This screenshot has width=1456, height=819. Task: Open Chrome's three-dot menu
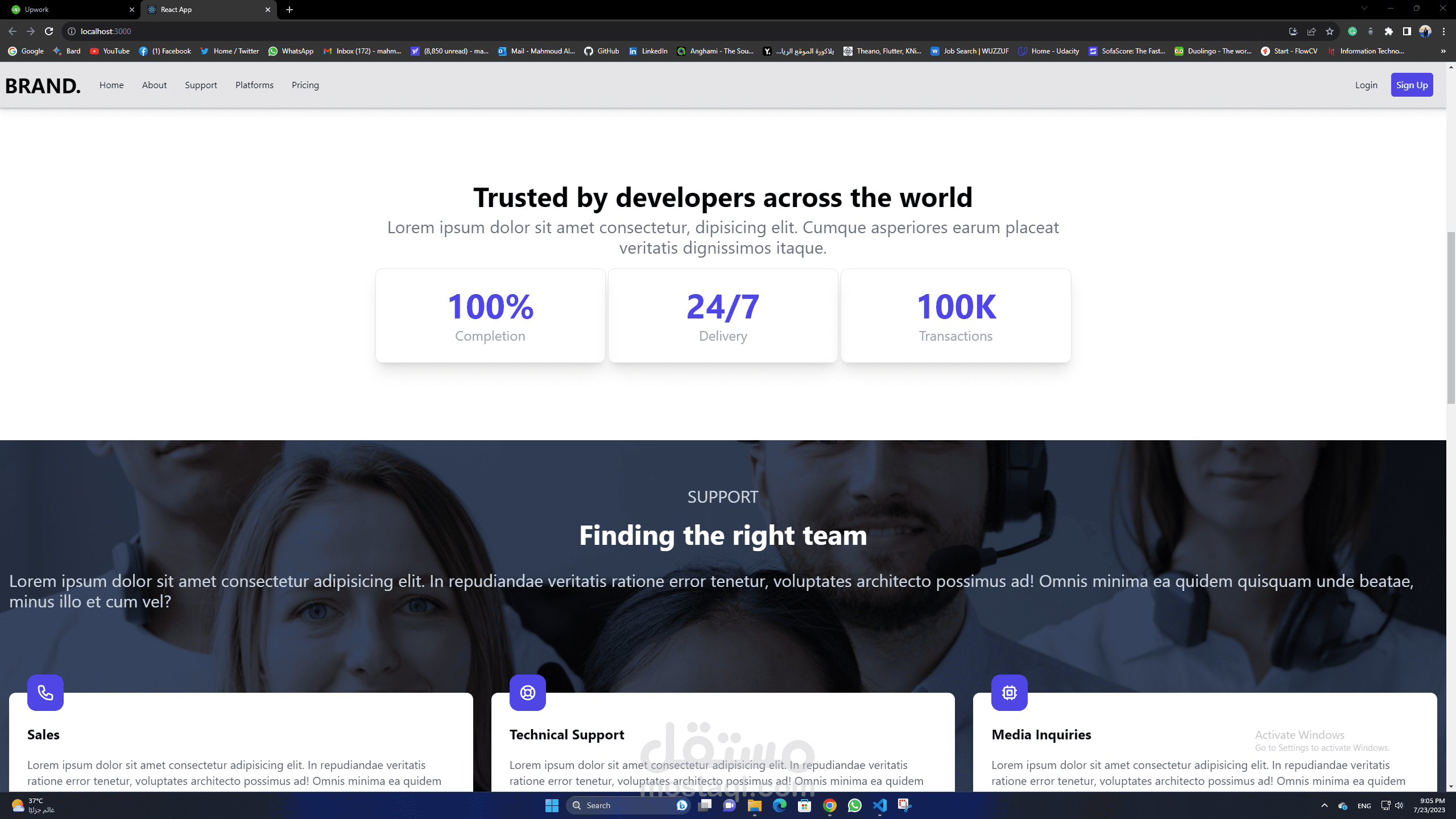coord(1443,31)
